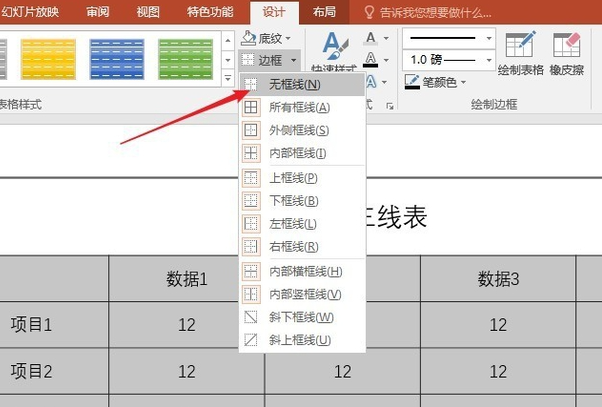Switch to the Review (审阅) tab
602x407 pixels.
pyautogui.click(x=98, y=12)
